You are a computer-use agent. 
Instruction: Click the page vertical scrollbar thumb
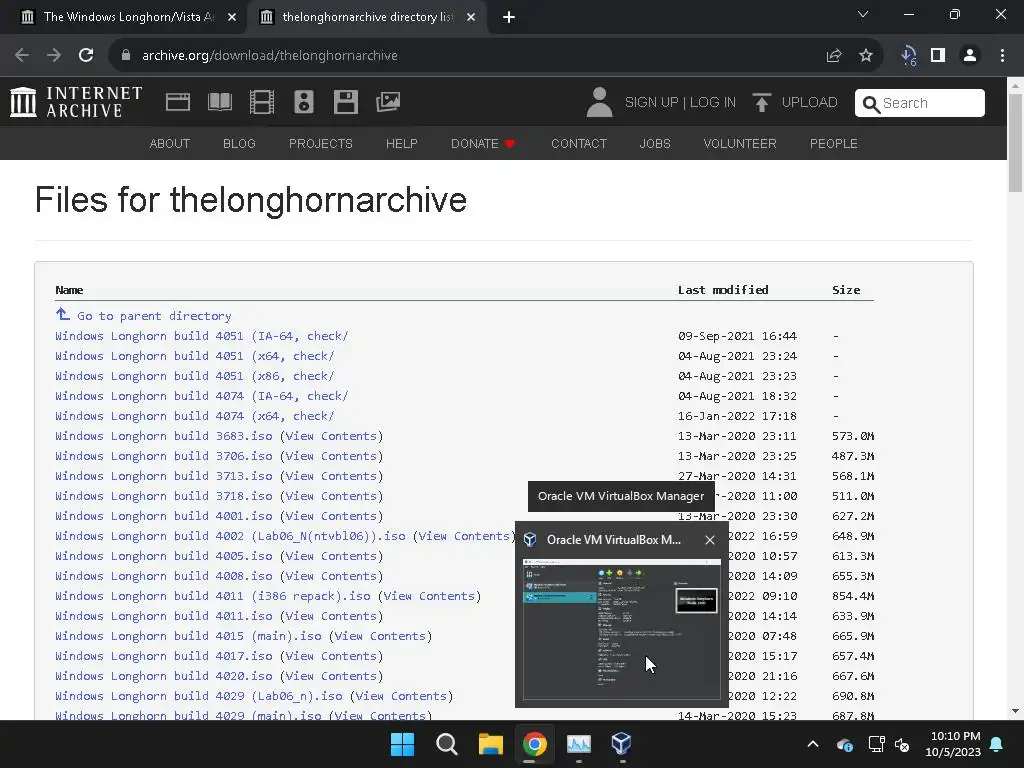[1015, 142]
